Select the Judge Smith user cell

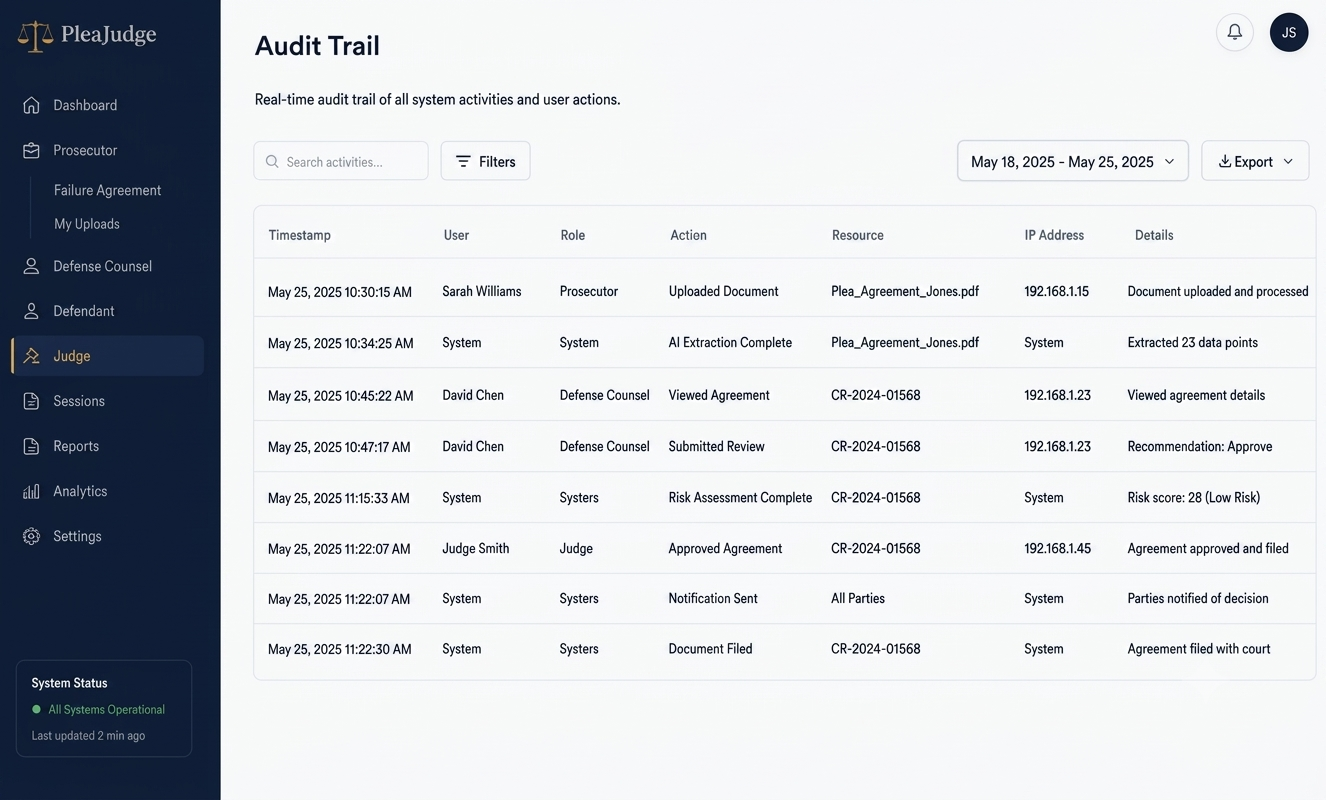point(476,548)
